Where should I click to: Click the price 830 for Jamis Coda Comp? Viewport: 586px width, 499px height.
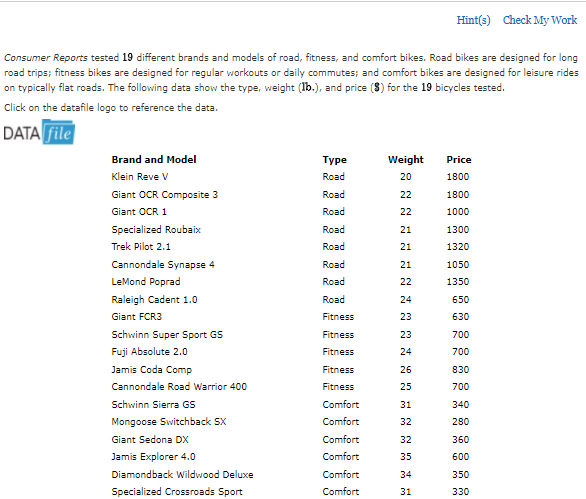tap(460, 370)
